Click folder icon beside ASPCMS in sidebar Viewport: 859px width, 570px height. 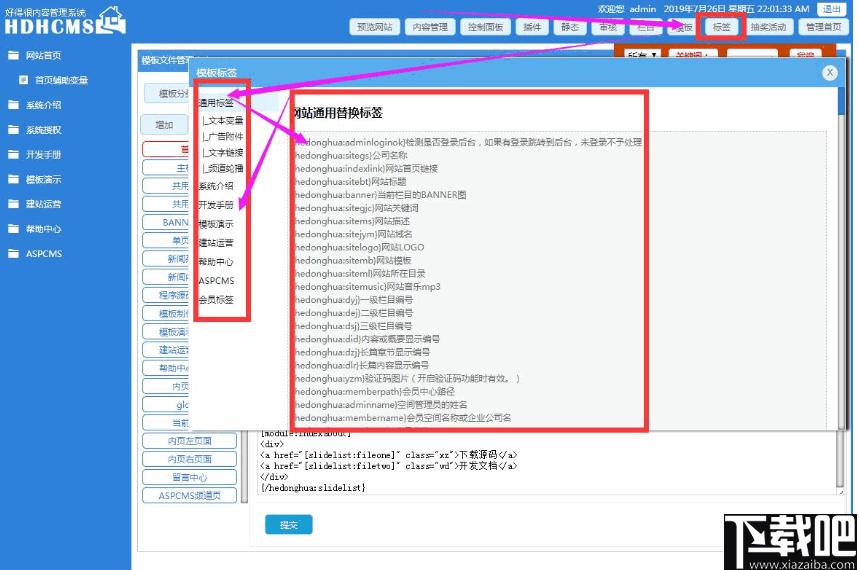pyautogui.click(x=12, y=254)
